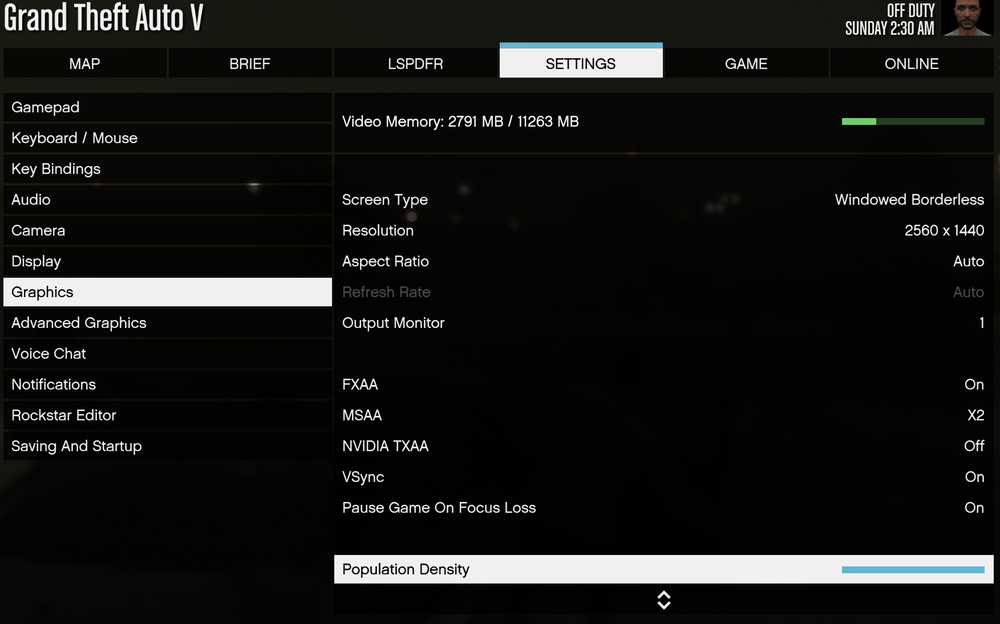Click the Resolution label
The image size is (1000, 624).
tap(378, 230)
